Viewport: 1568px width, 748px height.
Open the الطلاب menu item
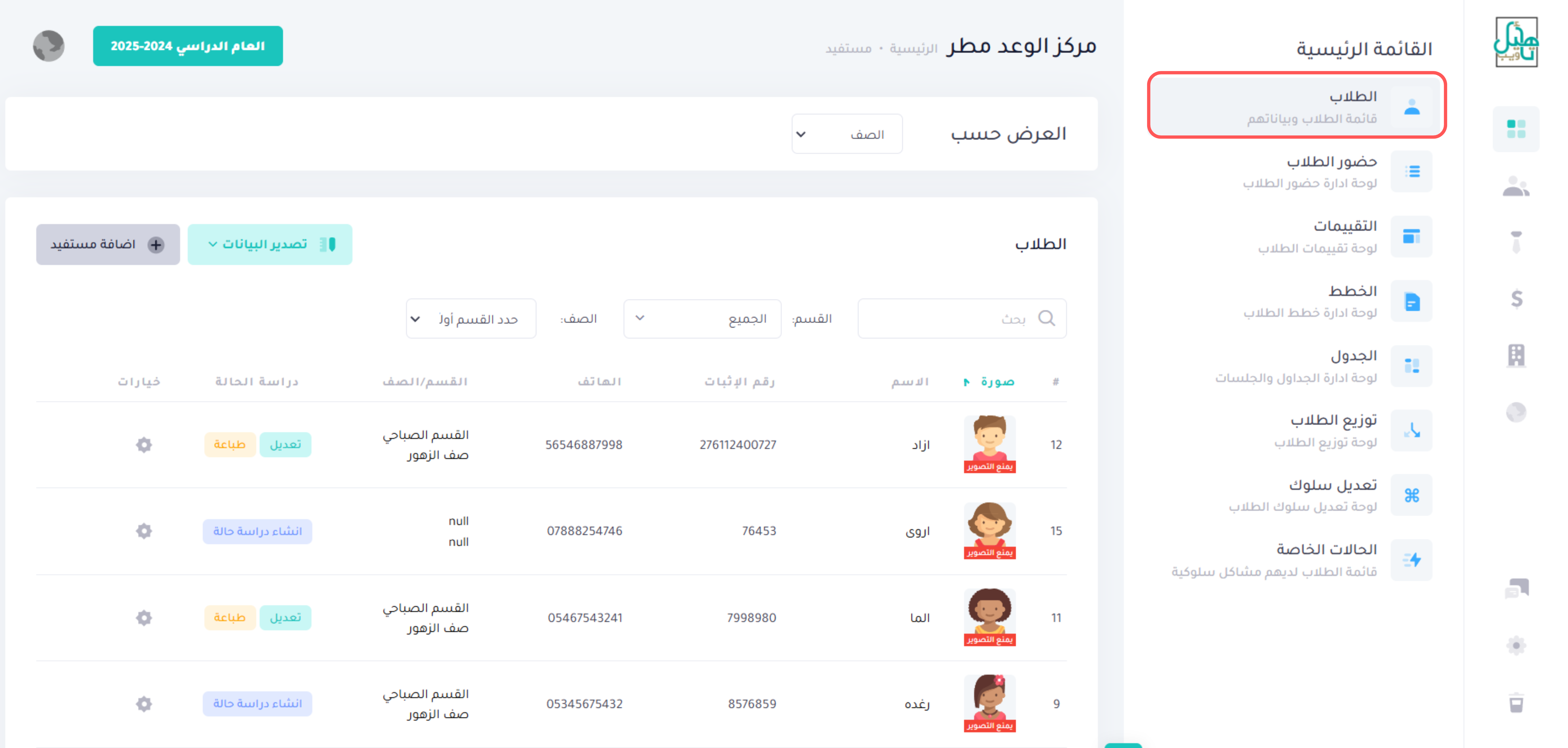(x=1297, y=106)
